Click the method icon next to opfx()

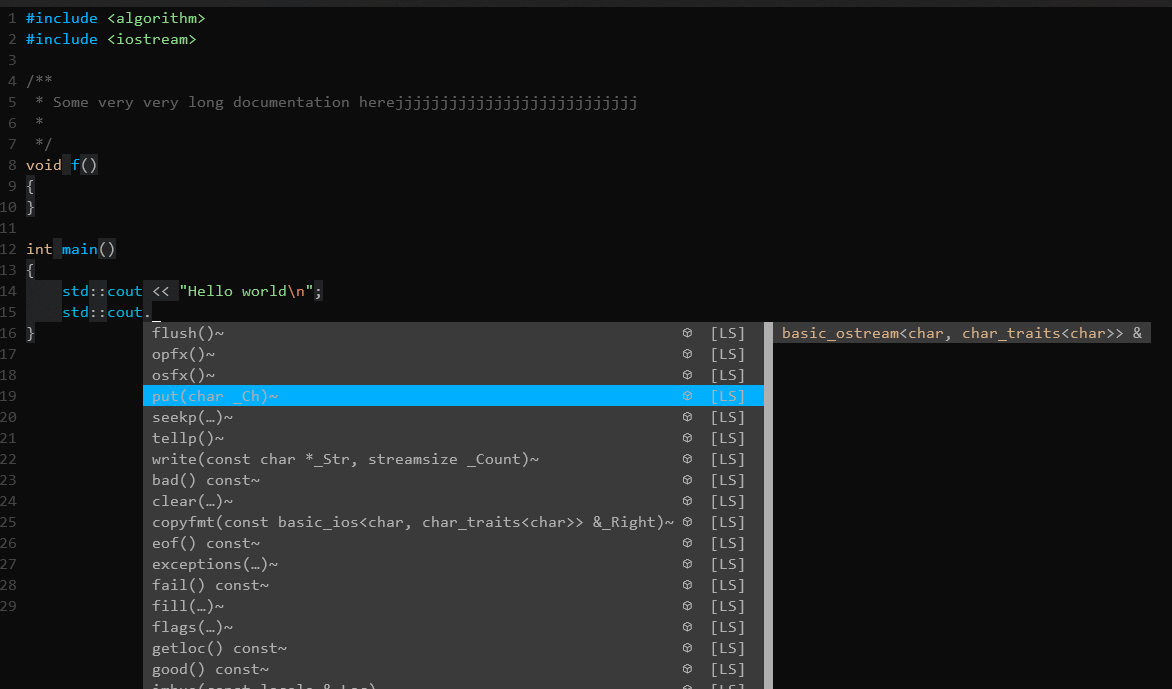click(687, 354)
